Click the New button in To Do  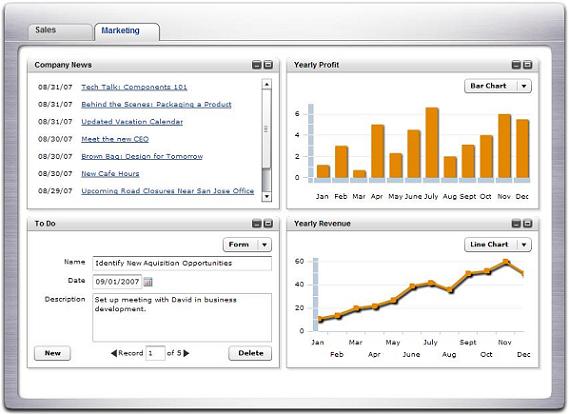tap(53, 353)
